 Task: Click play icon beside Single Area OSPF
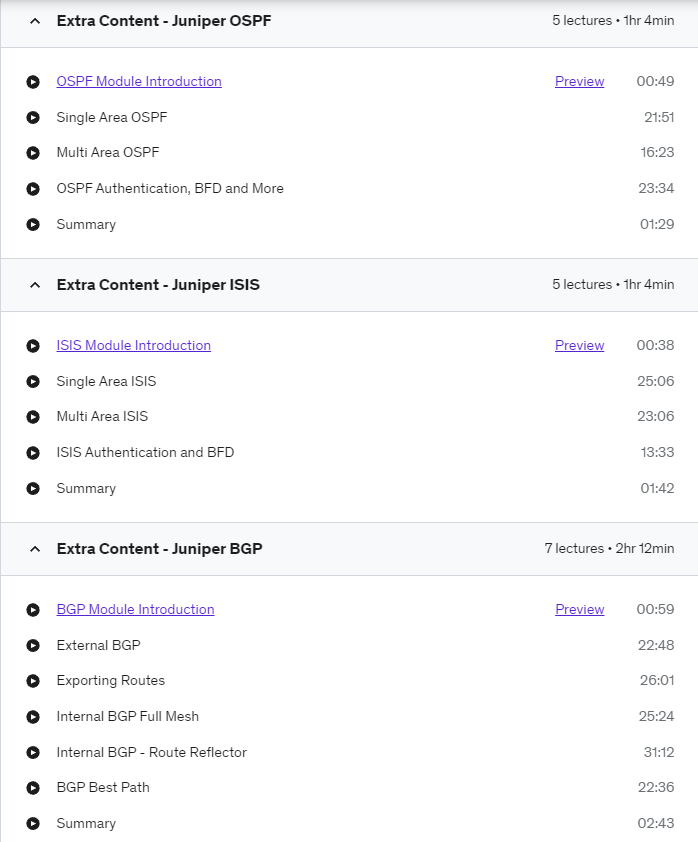[33, 118]
